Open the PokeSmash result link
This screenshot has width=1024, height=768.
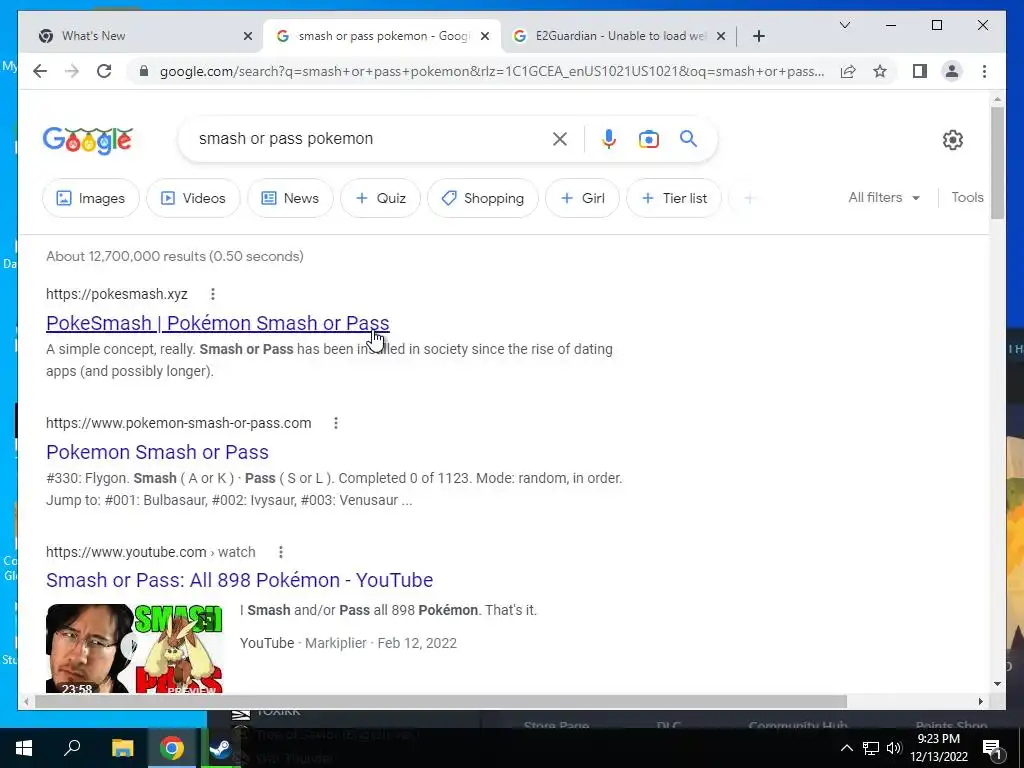[217, 323]
